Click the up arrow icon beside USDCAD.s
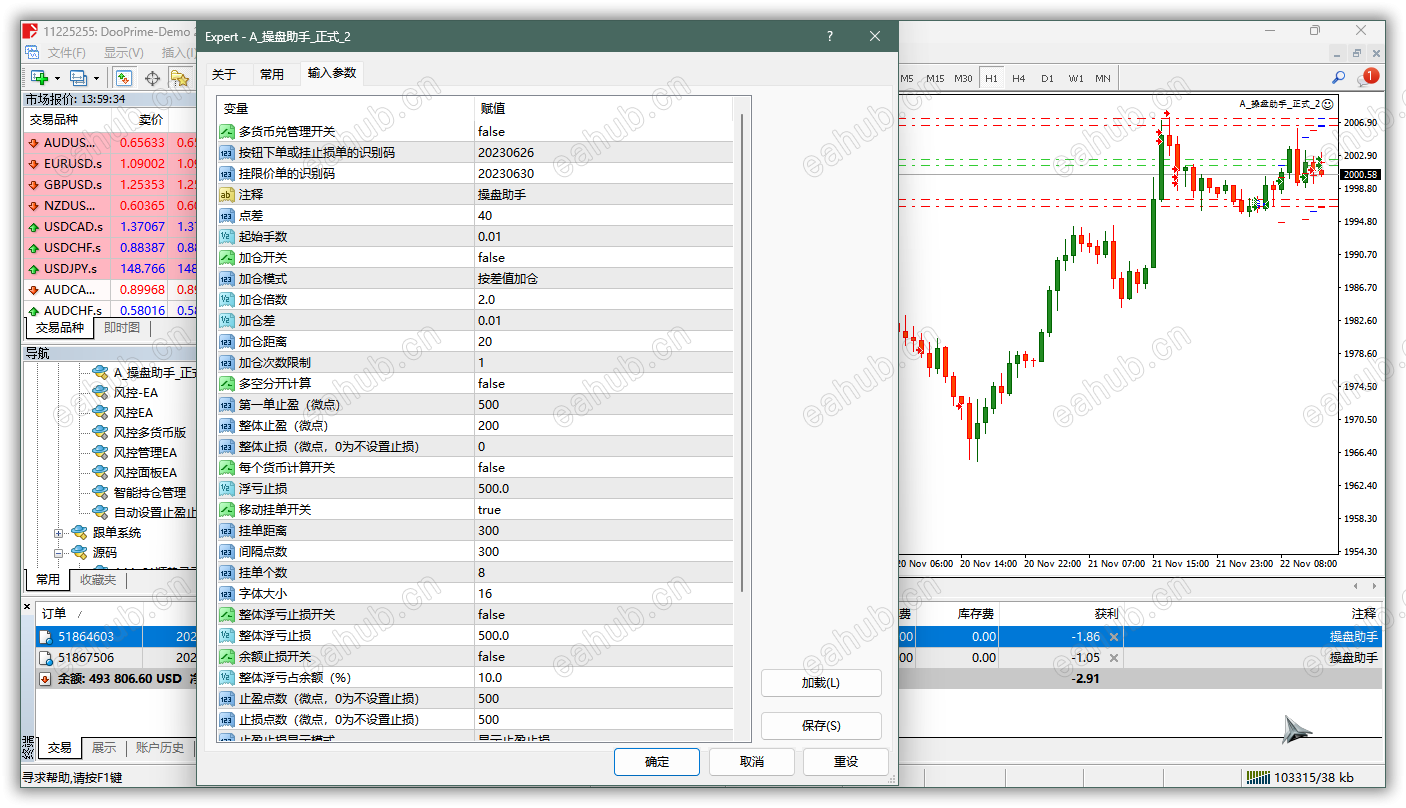Viewport: 1406px width, 808px height. (x=33, y=227)
